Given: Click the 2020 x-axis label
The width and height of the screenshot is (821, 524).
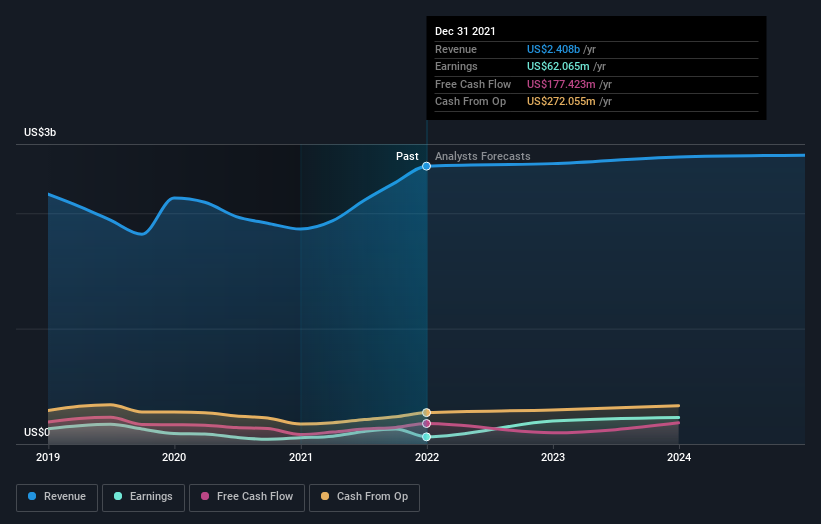Looking at the screenshot, I should coord(174,458).
